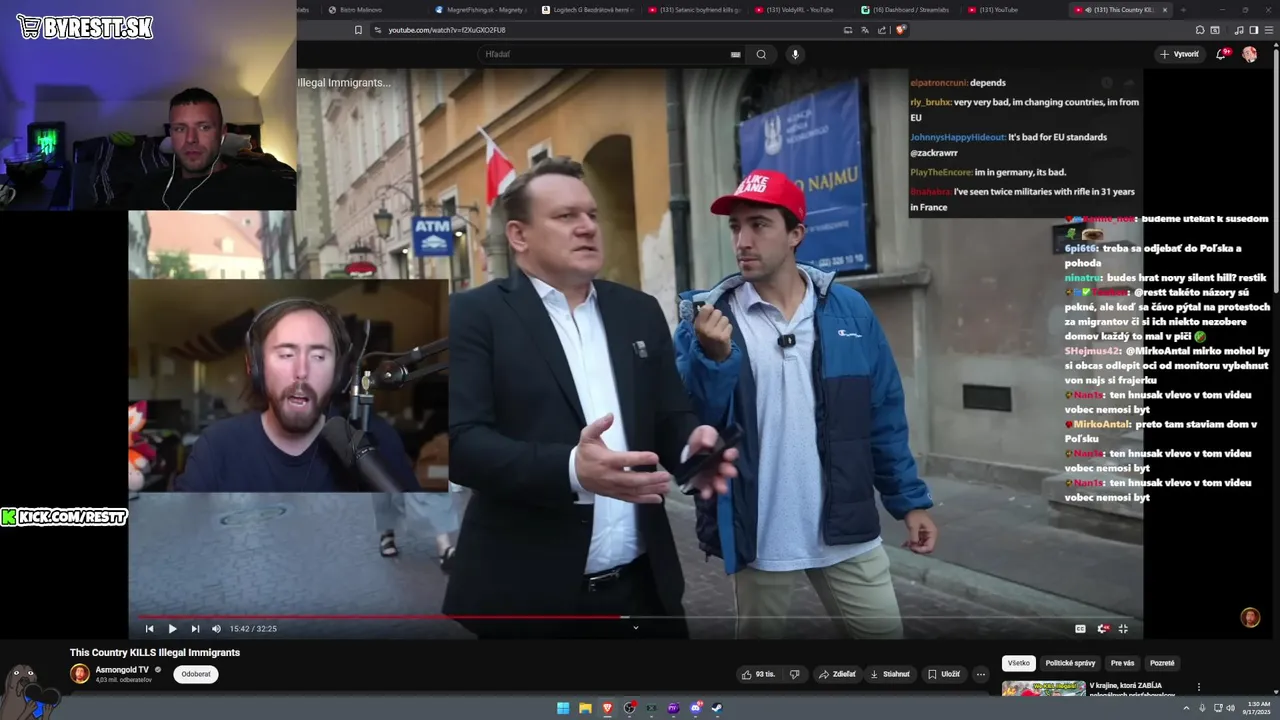Switch to Dashboard / Streamlabs tab
This screenshot has height=720, width=1280.
[908, 10]
